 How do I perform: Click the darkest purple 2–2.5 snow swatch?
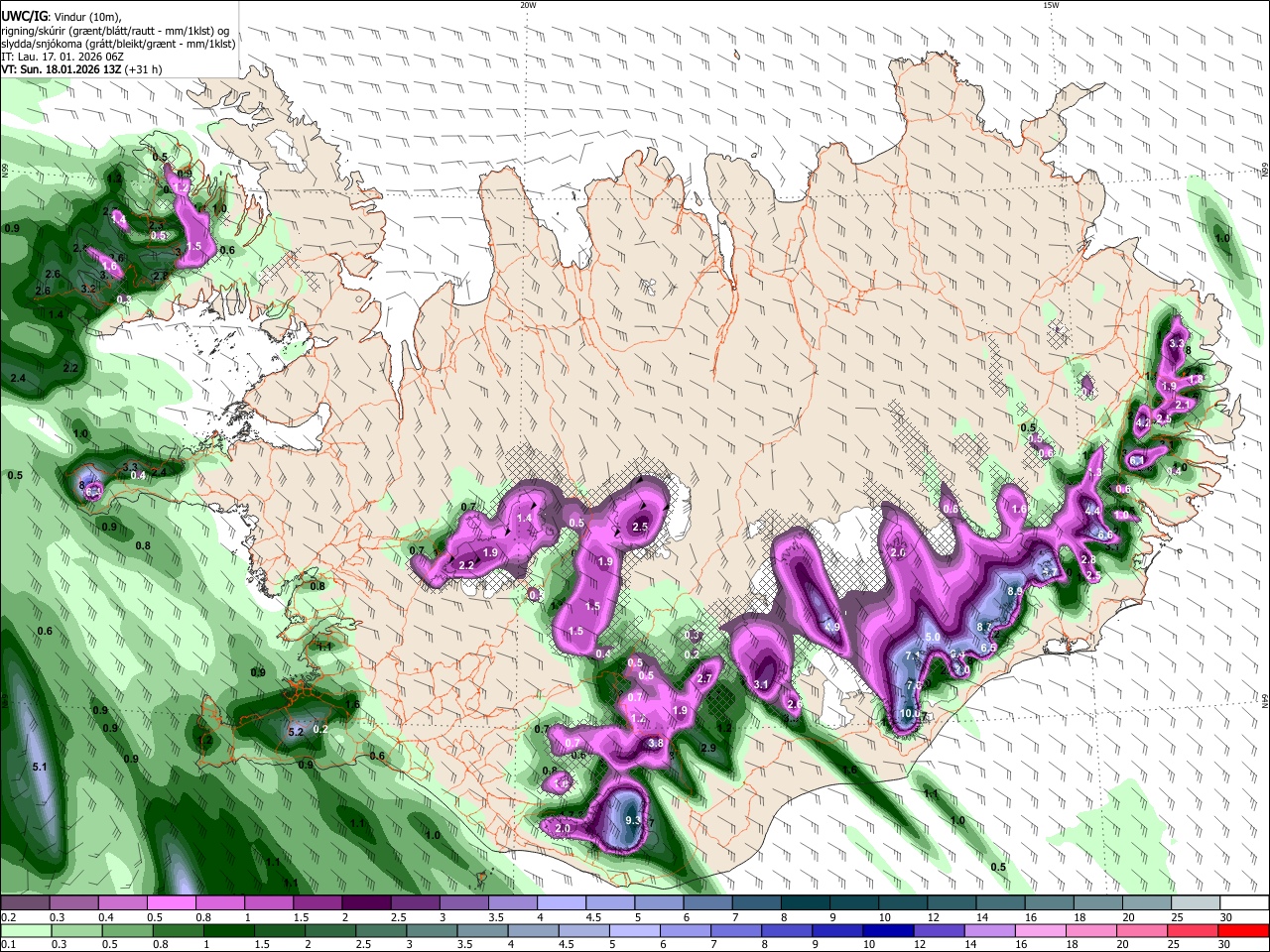(x=366, y=903)
